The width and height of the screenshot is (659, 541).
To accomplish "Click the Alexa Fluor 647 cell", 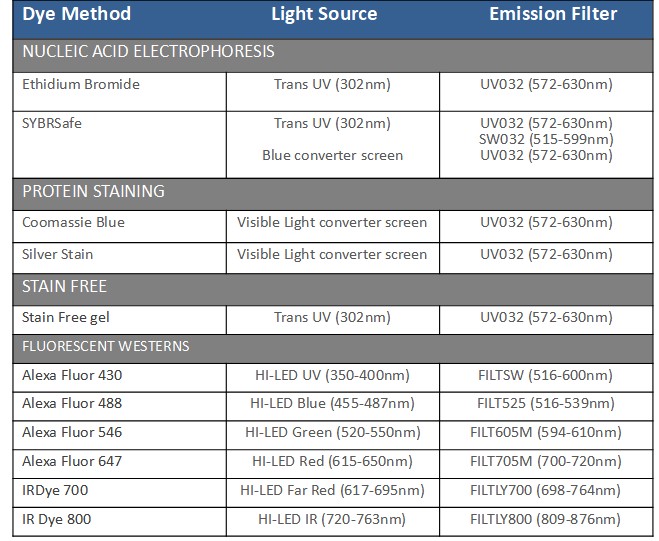I will point(72,462).
